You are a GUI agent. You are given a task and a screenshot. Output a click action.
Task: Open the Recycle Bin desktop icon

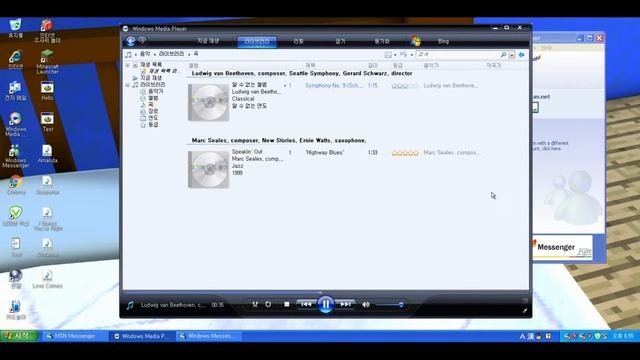16,28
